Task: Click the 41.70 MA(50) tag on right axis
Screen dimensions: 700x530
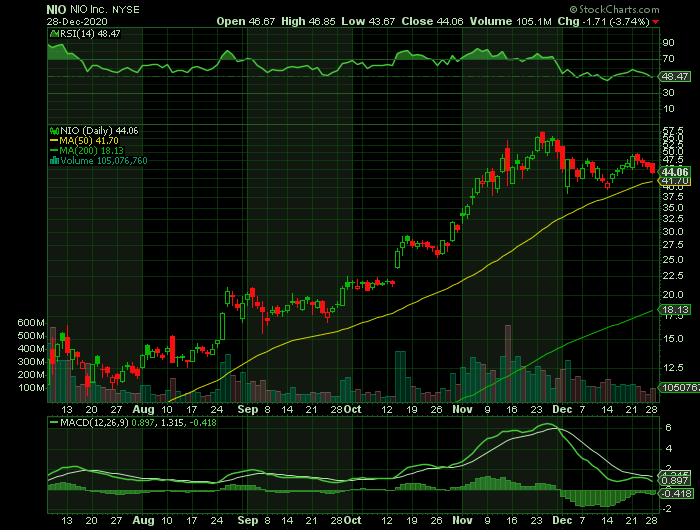Action: coord(675,181)
